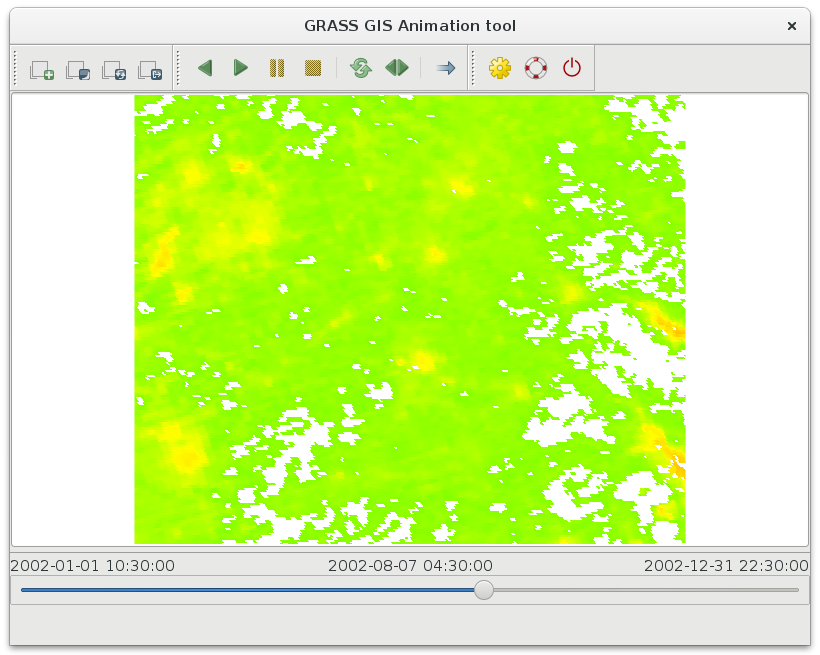Click the unfilled grey part of time slider
The image size is (820, 655).
point(646,590)
